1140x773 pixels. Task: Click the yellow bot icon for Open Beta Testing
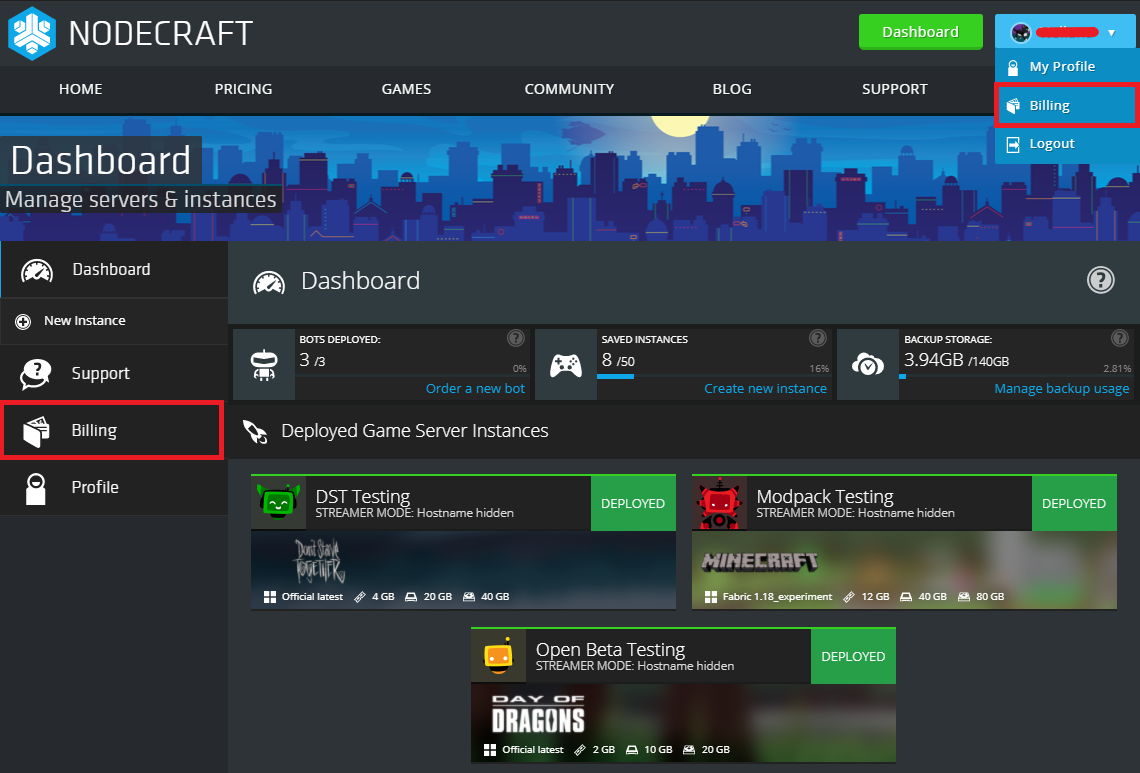tap(499, 655)
